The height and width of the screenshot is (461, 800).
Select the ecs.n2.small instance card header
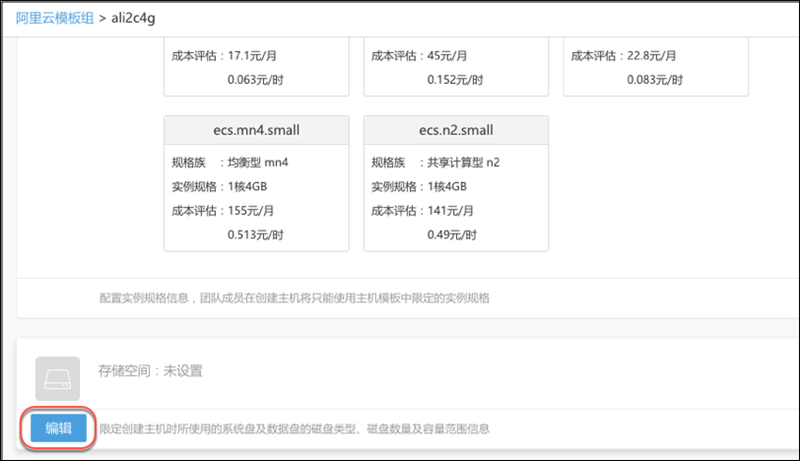[456, 130]
